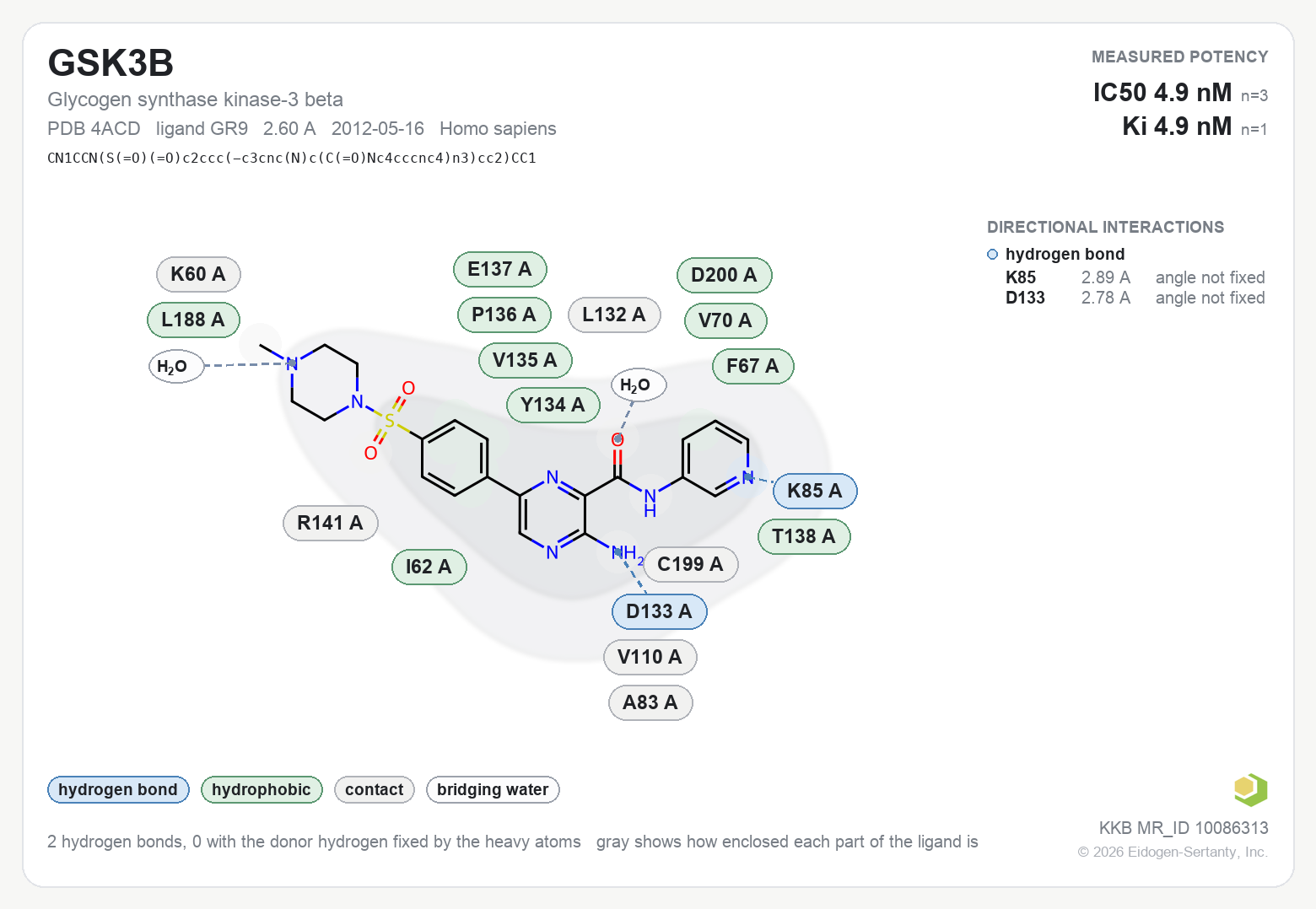Click the hydrogen bond circle marker in legend

point(993,255)
